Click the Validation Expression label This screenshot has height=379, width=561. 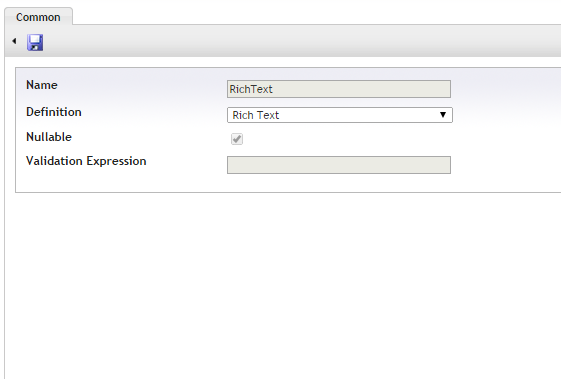pyautogui.click(x=86, y=161)
